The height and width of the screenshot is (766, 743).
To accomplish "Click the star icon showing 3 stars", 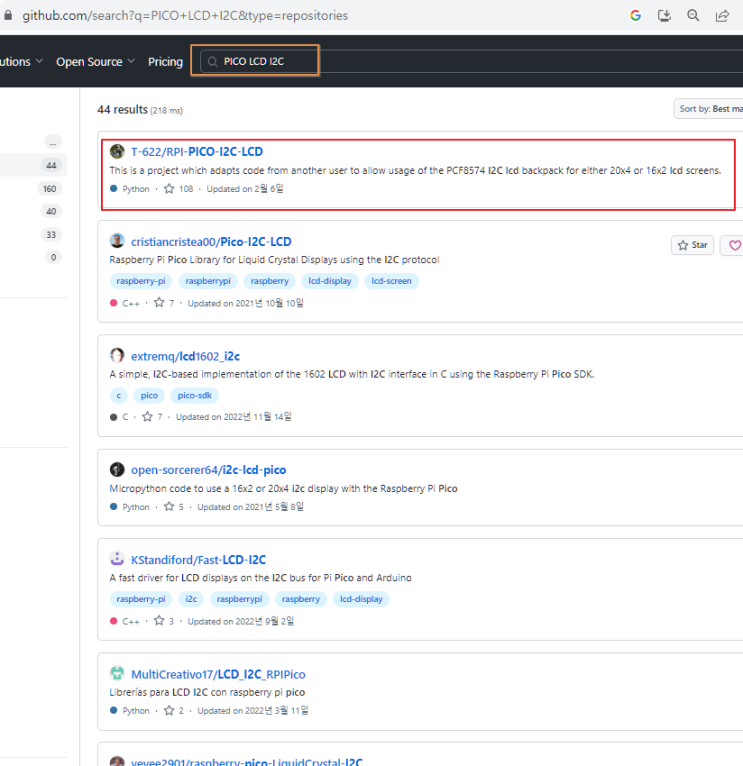I will point(159,621).
